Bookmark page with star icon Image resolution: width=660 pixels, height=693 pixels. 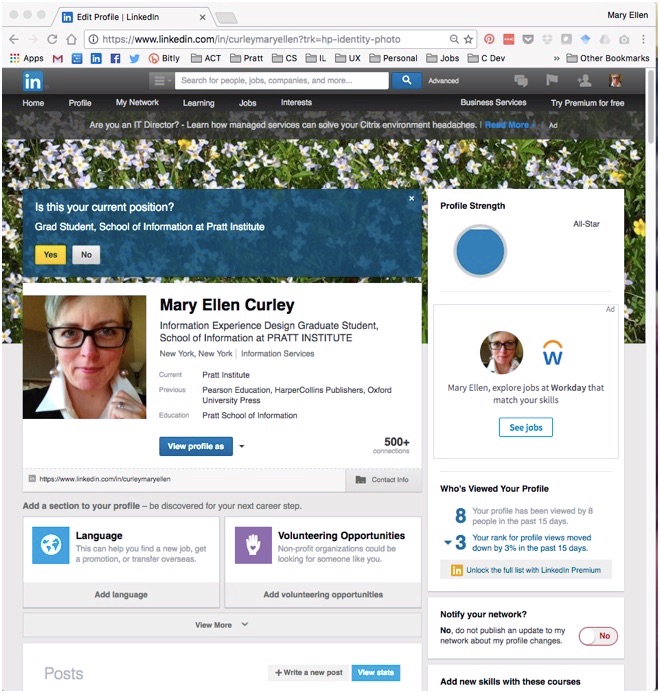[x=468, y=39]
